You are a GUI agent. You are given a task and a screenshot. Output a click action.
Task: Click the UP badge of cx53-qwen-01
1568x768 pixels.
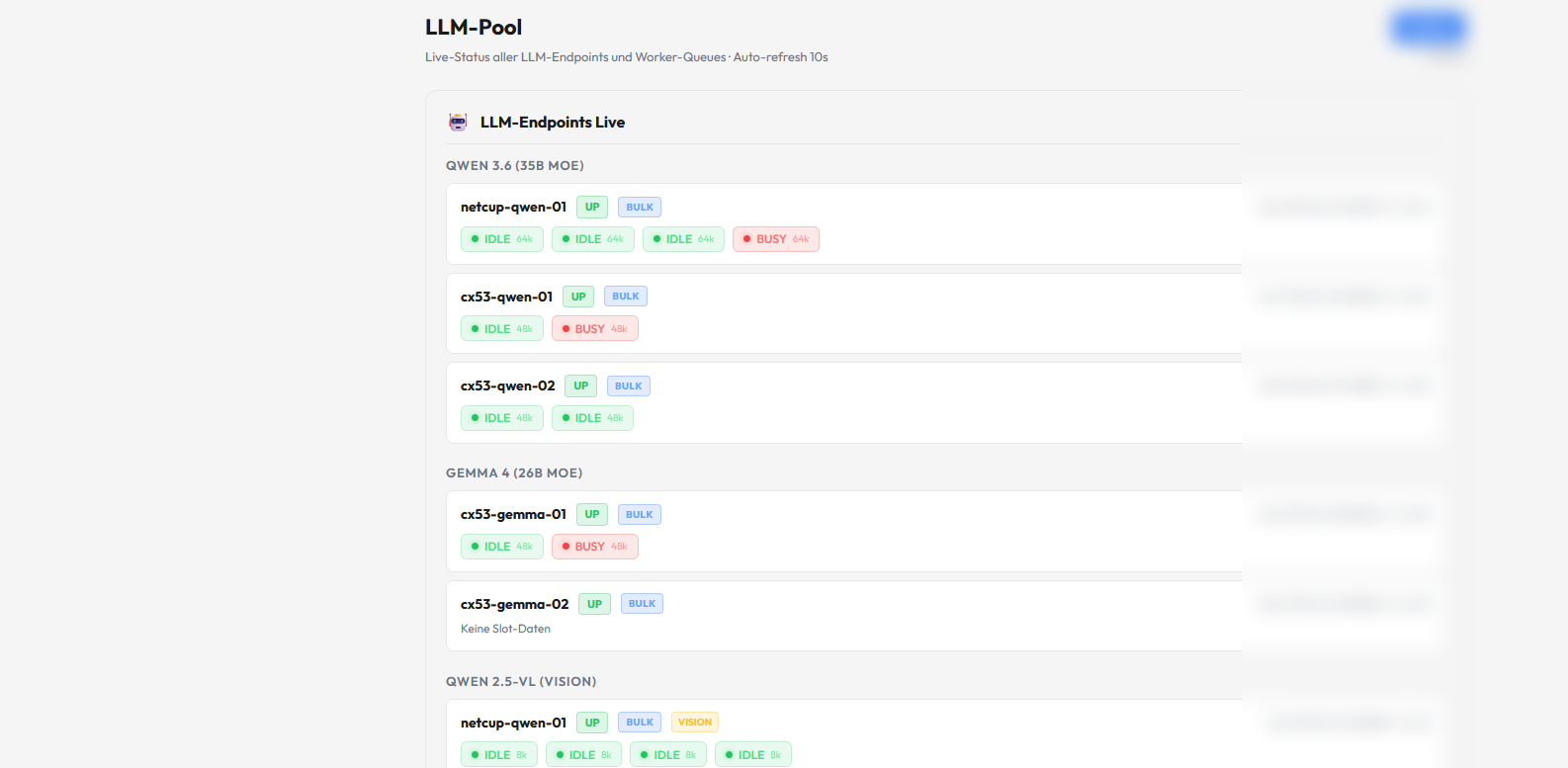pyautogui.click(x=578, y=297)
